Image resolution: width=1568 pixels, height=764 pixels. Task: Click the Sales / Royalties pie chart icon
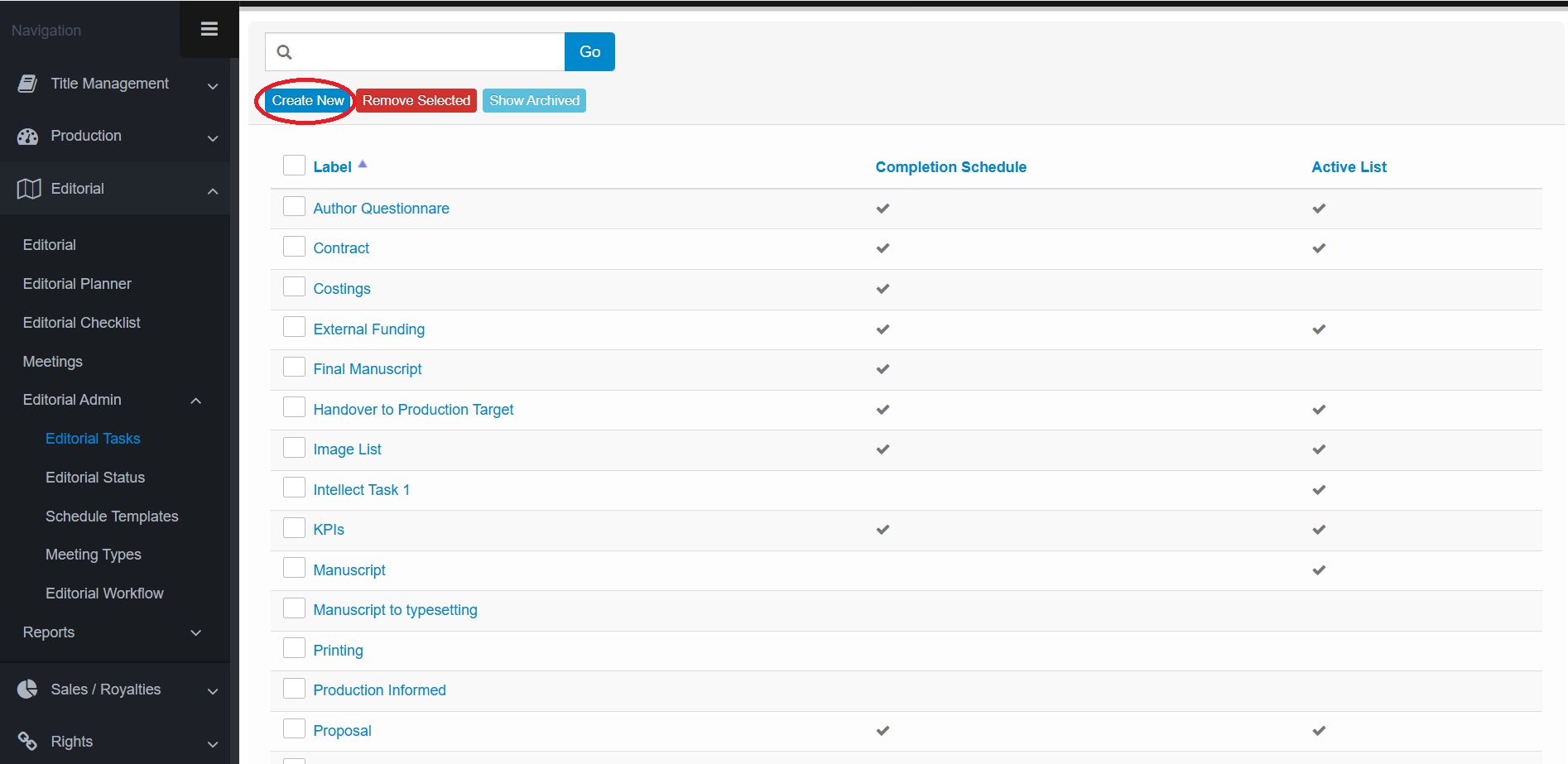[28, 690]
